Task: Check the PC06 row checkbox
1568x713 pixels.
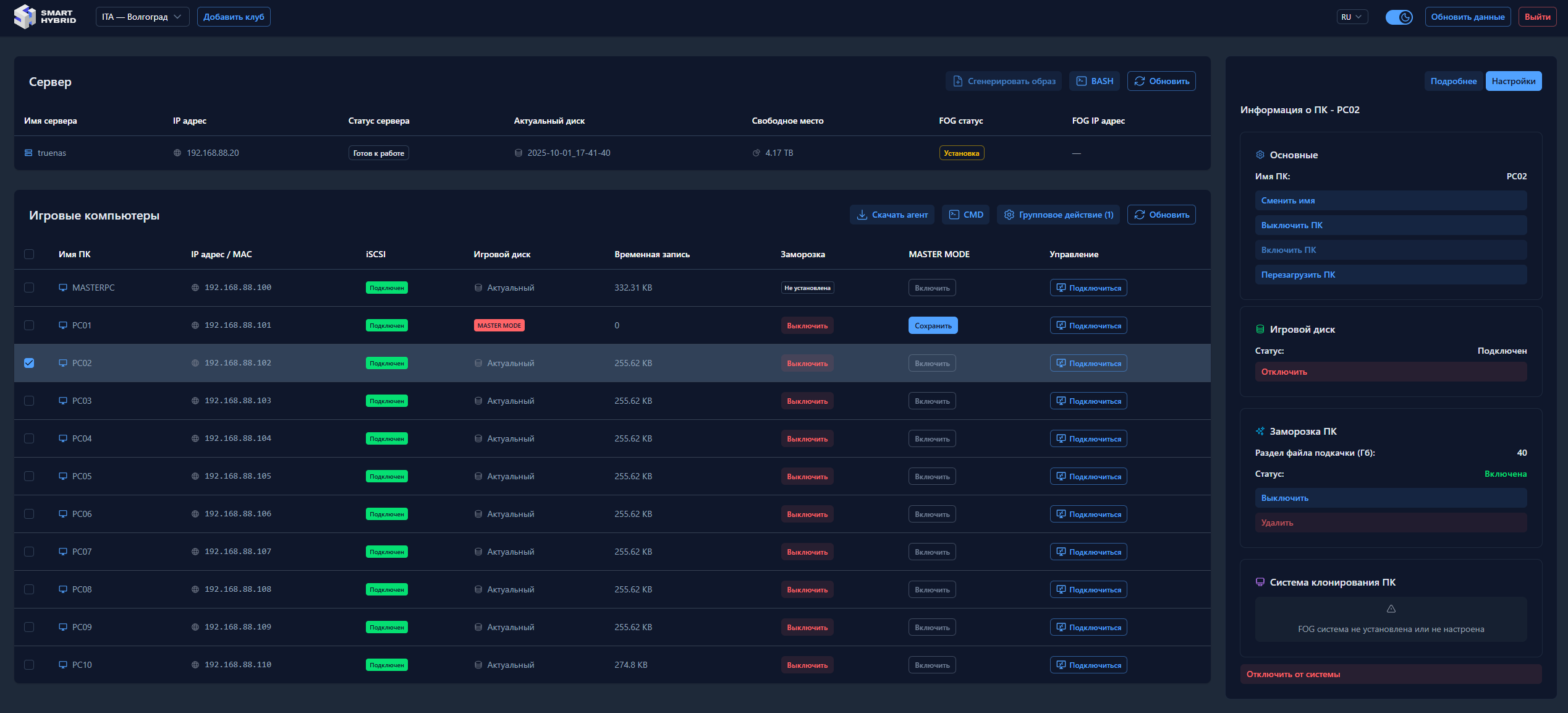Action: [x=29, y=514]
